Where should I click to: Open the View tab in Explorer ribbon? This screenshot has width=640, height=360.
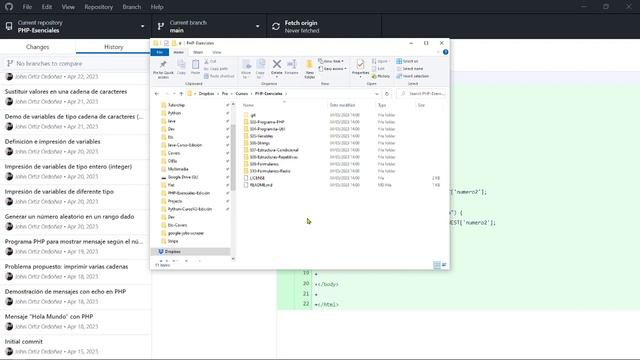coord(217,52)
